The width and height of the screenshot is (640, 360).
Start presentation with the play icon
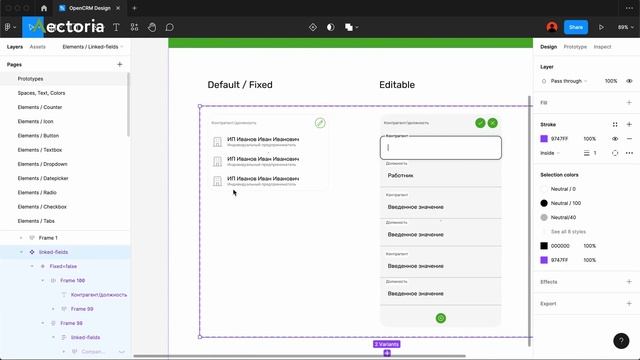click(x=601, y=27)
